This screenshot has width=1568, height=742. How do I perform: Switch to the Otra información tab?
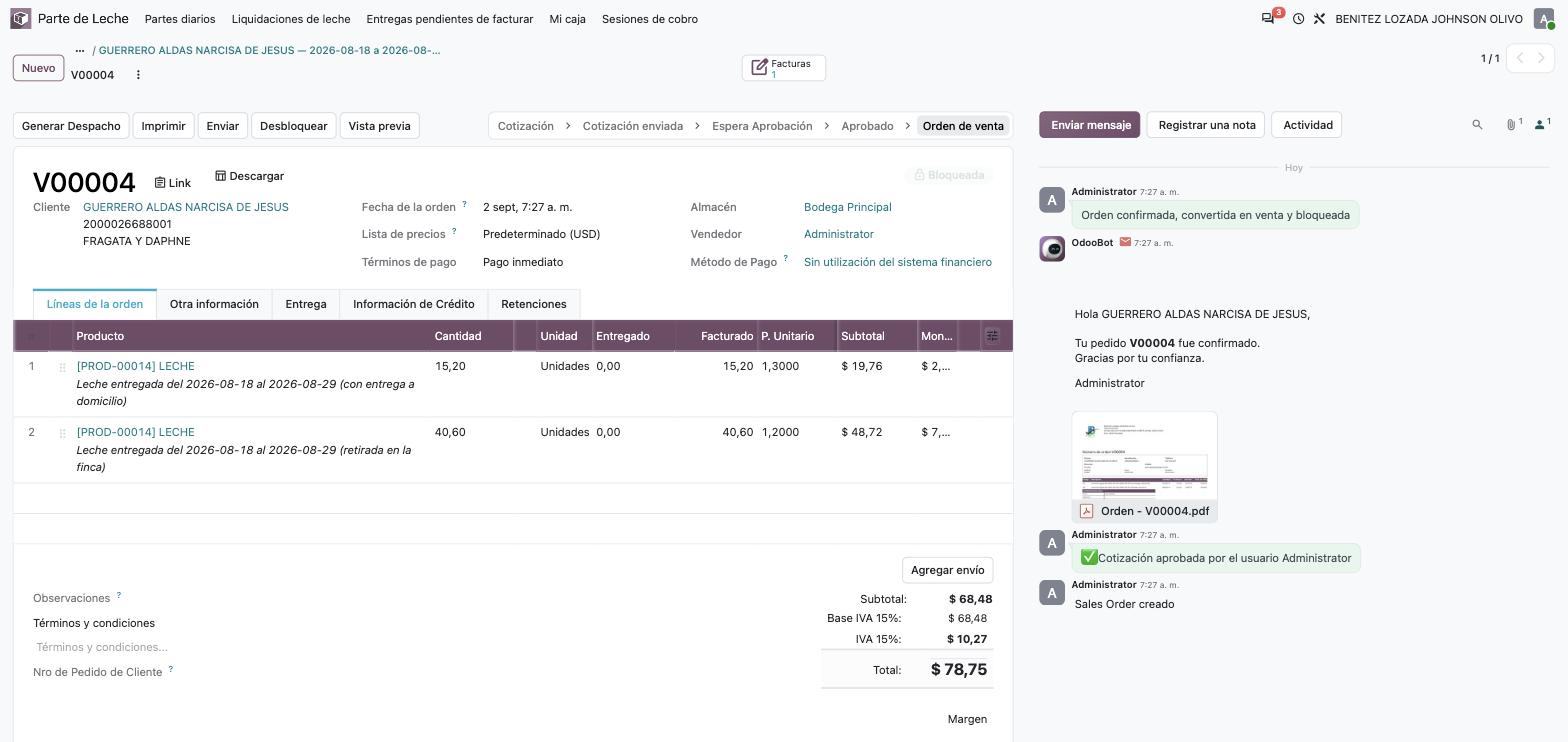point(214,304)
